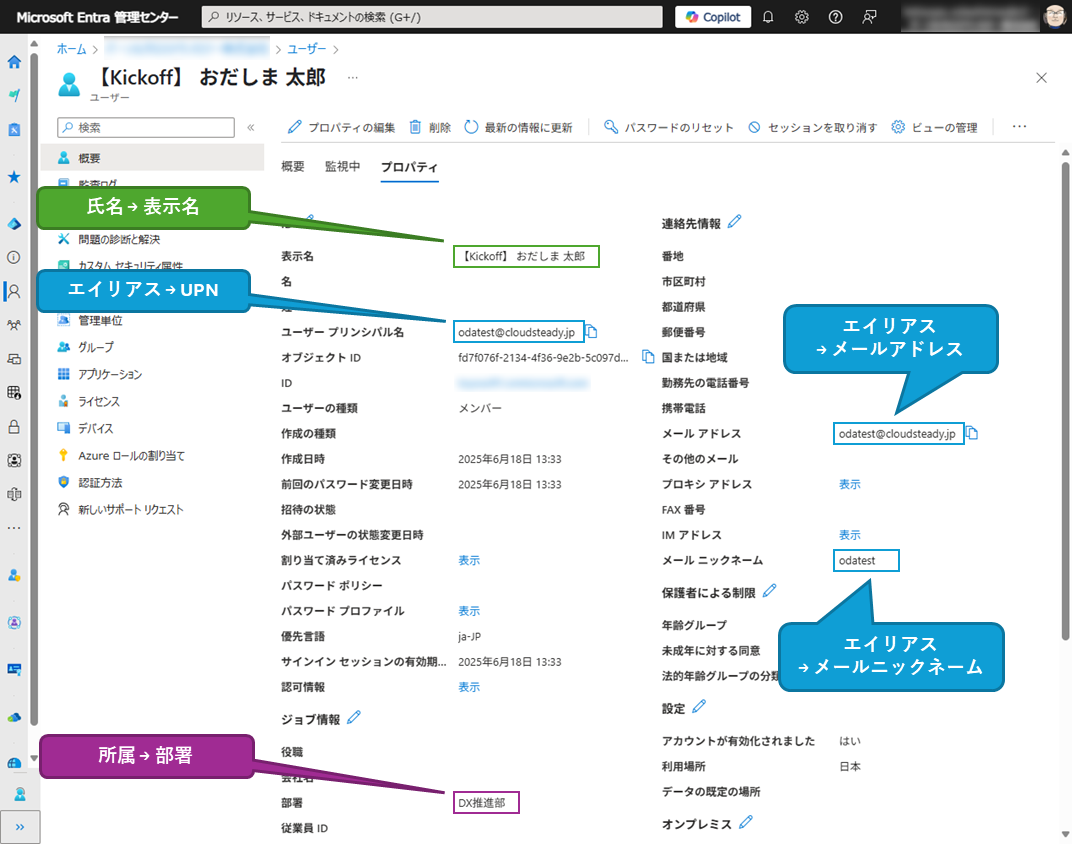Click ビューの管理 toolbar button

click(x=935, y=127)
